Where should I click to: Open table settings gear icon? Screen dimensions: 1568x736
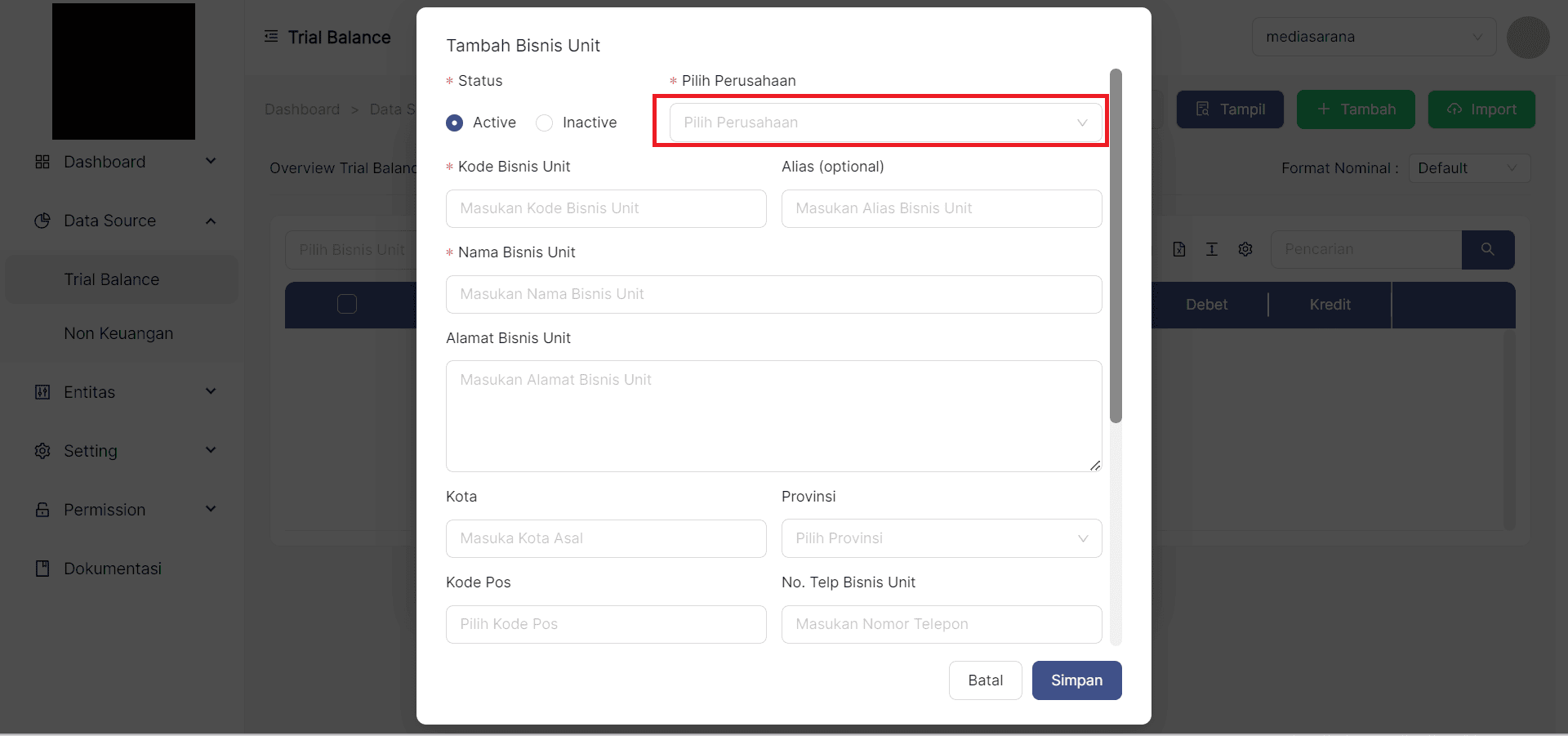(1245, 249)
